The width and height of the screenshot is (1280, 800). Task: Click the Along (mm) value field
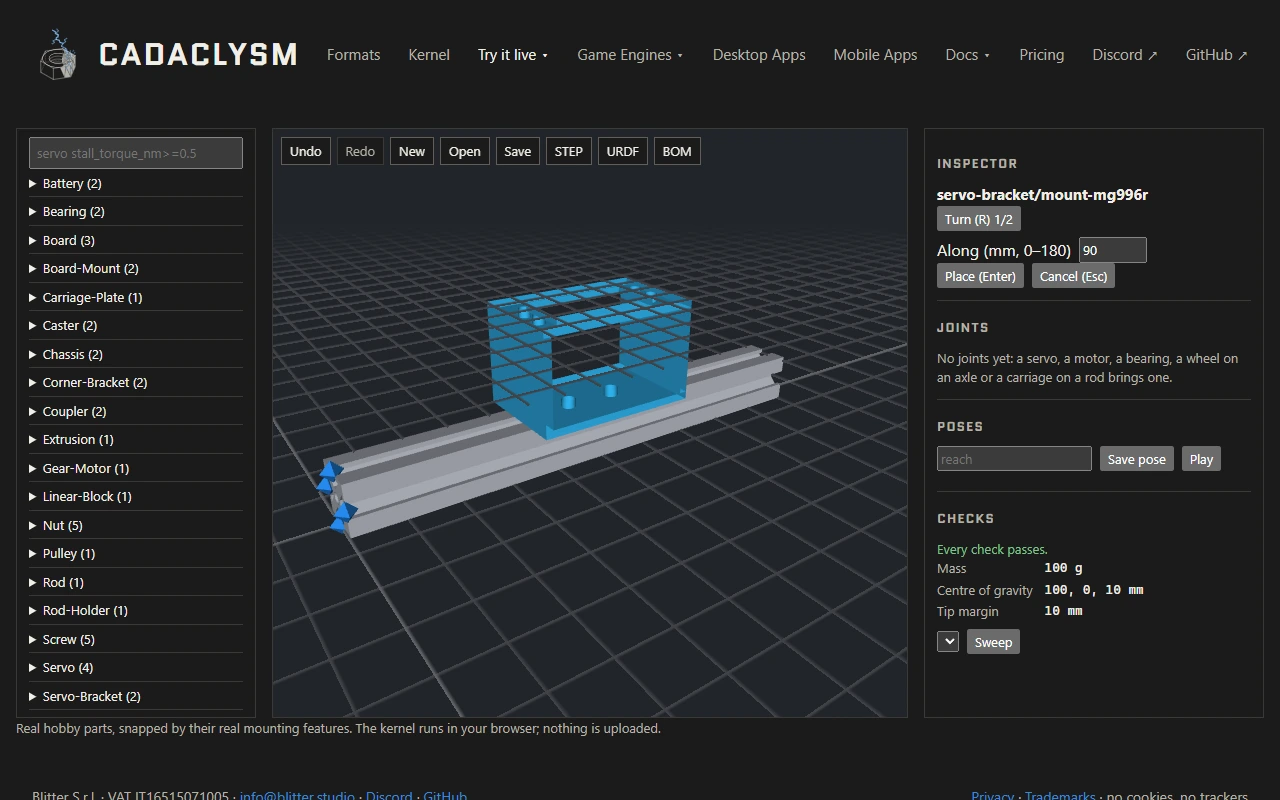[x=1113, y=250]
